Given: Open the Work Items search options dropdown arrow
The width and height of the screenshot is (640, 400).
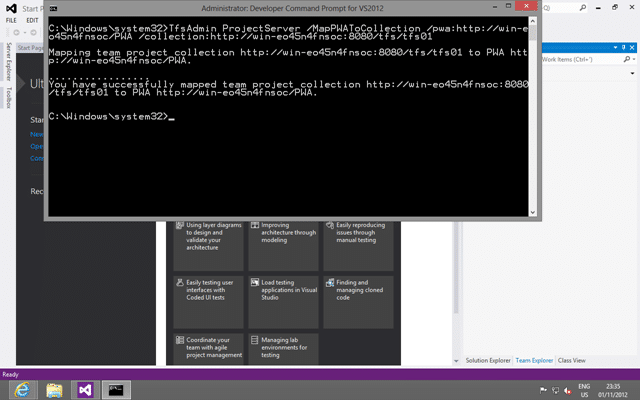Looking at the screenshot, I should coord(634,60).
